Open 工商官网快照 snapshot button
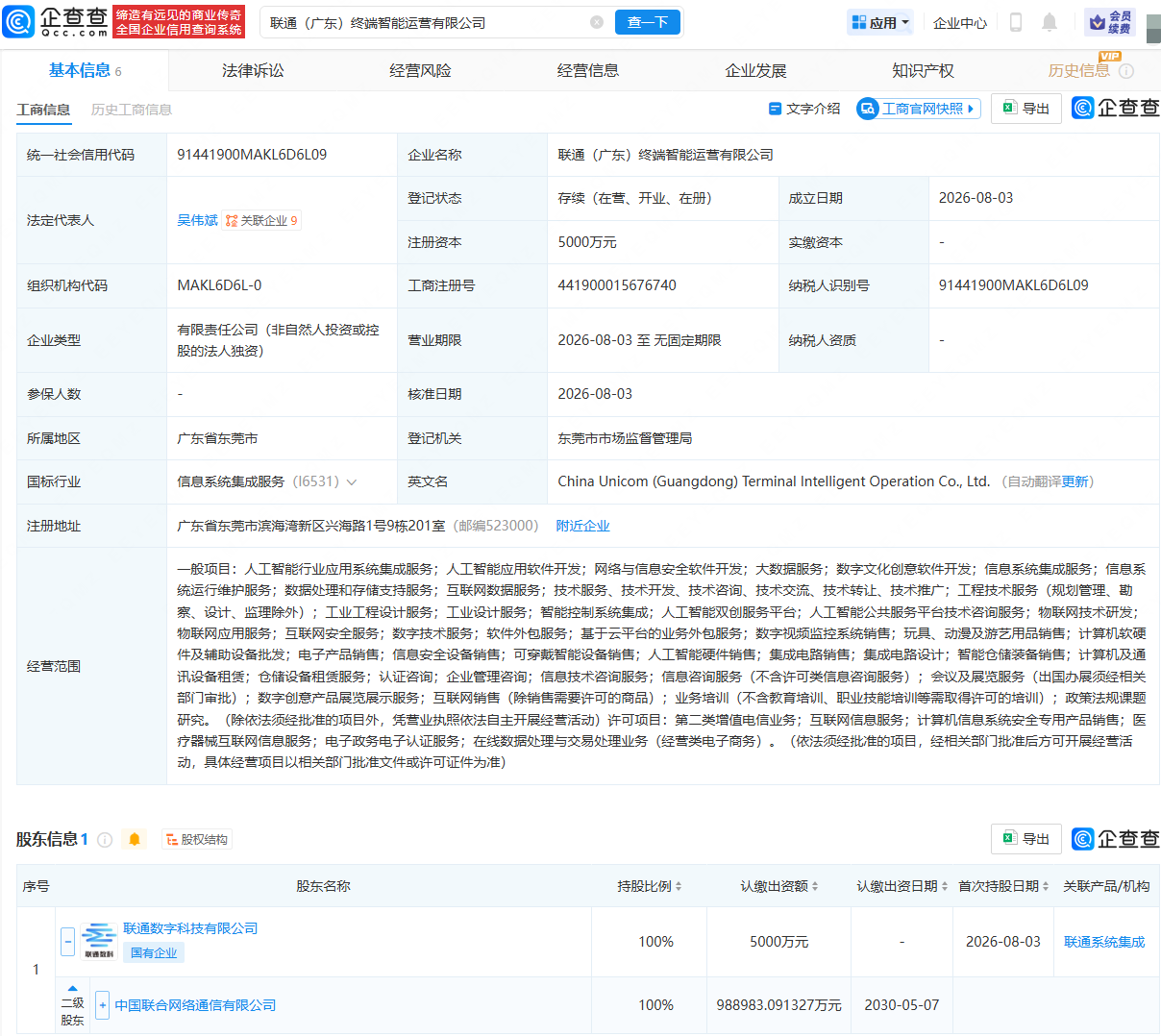The width and height of the screenshot is (1161, 1036). coord(919,109)
